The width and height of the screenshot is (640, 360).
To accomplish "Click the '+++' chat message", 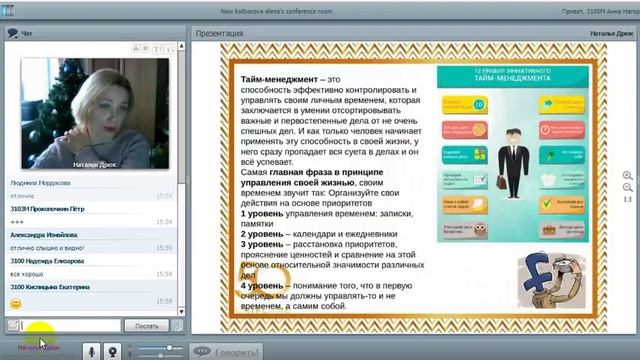I will [x=17, y=222].
